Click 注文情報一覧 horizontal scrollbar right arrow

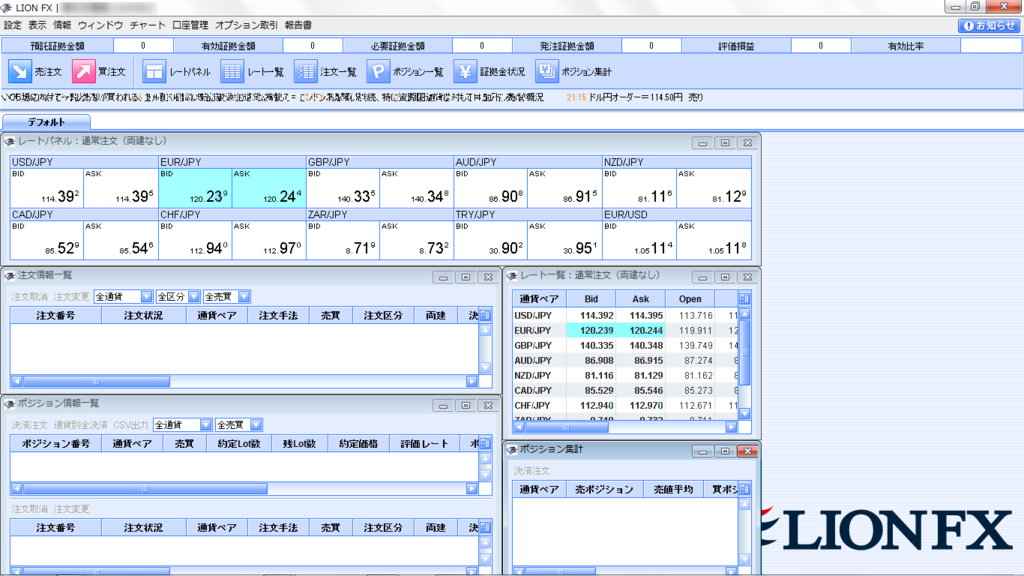[x=472, y=381]
